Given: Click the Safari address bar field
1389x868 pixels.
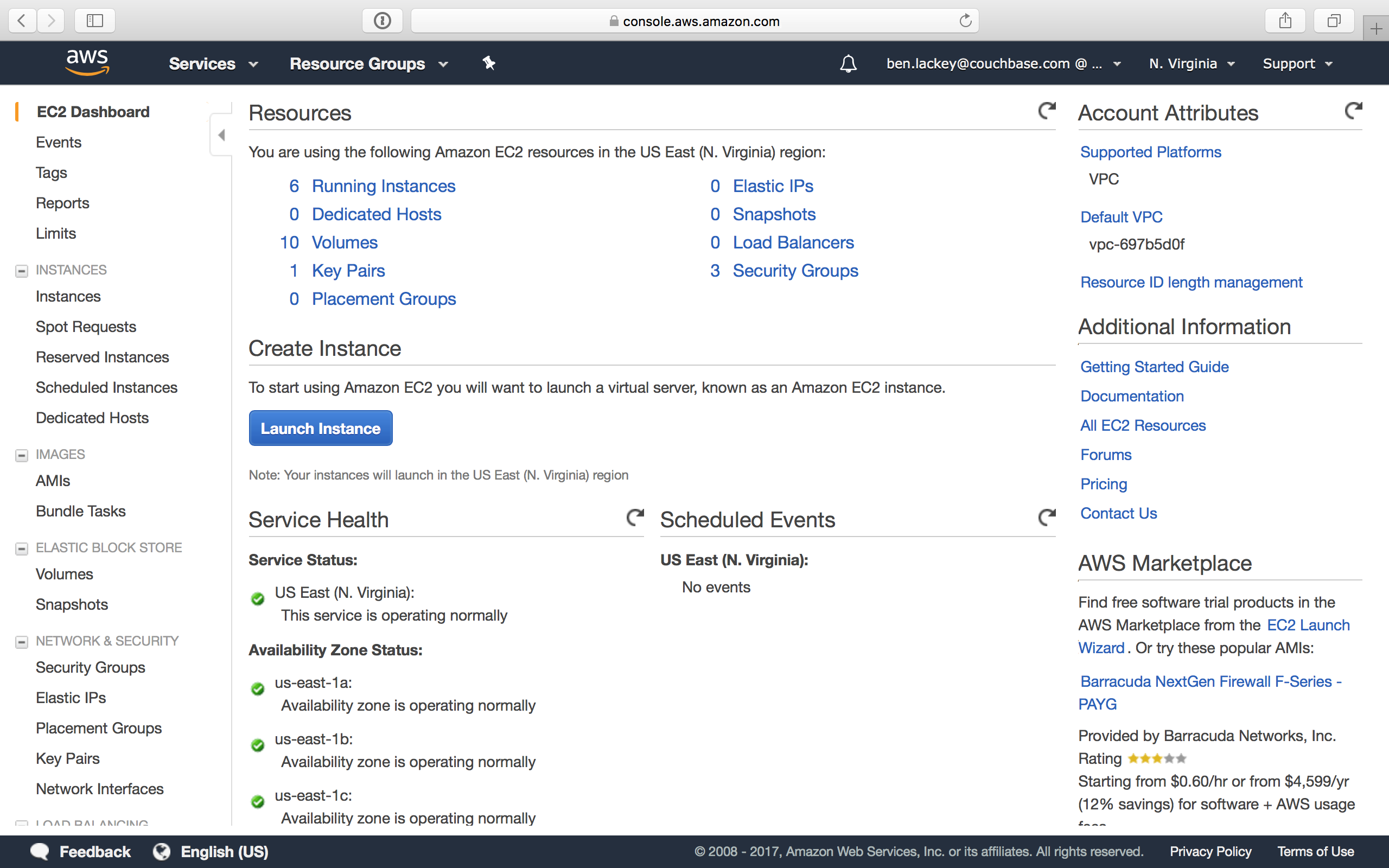Looking at the screenshot, I should tap(694, 21).
